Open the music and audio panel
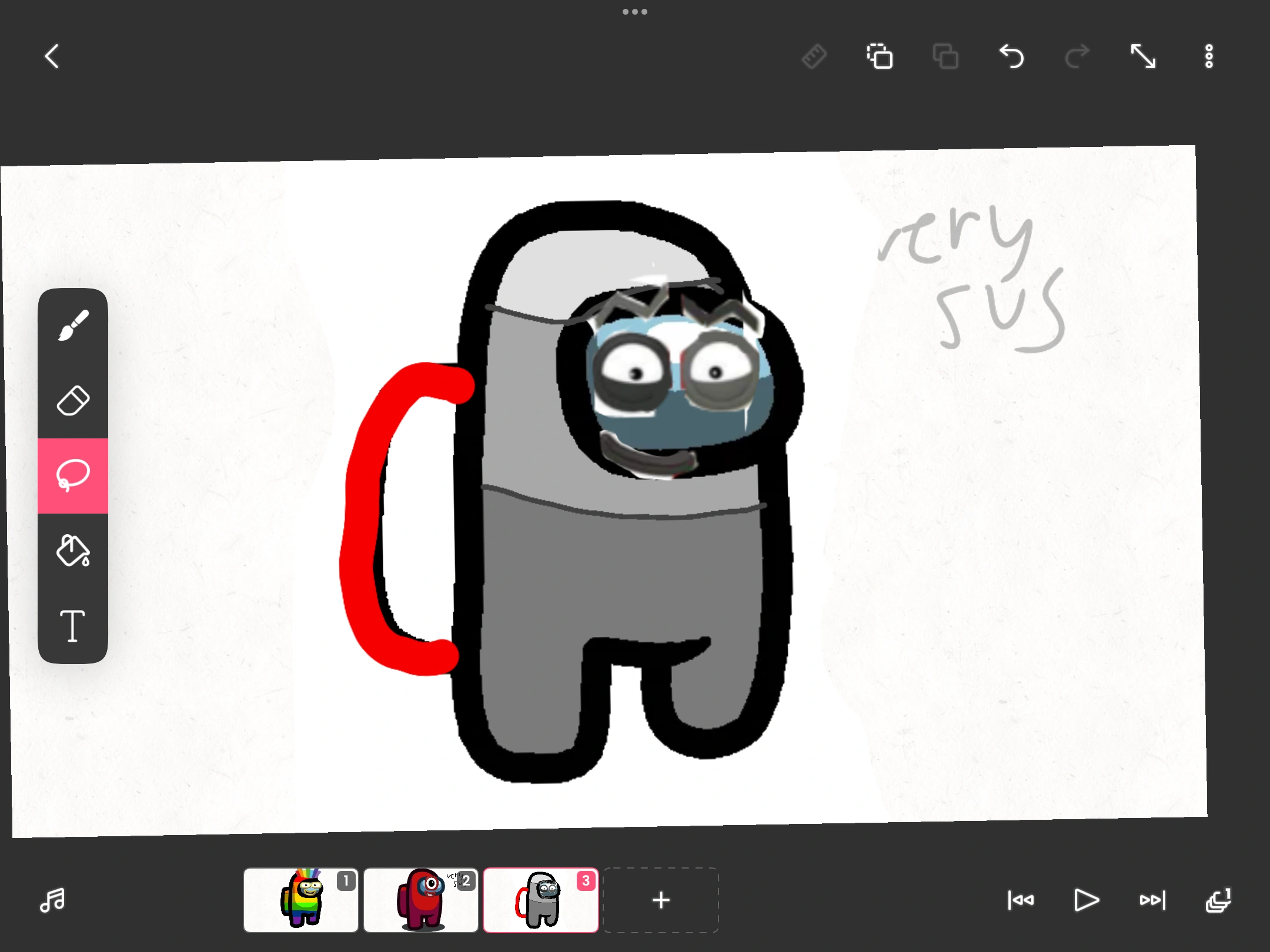Image resolution: width=1270 pixels, height=952 pixels. [x=52, y=900]
